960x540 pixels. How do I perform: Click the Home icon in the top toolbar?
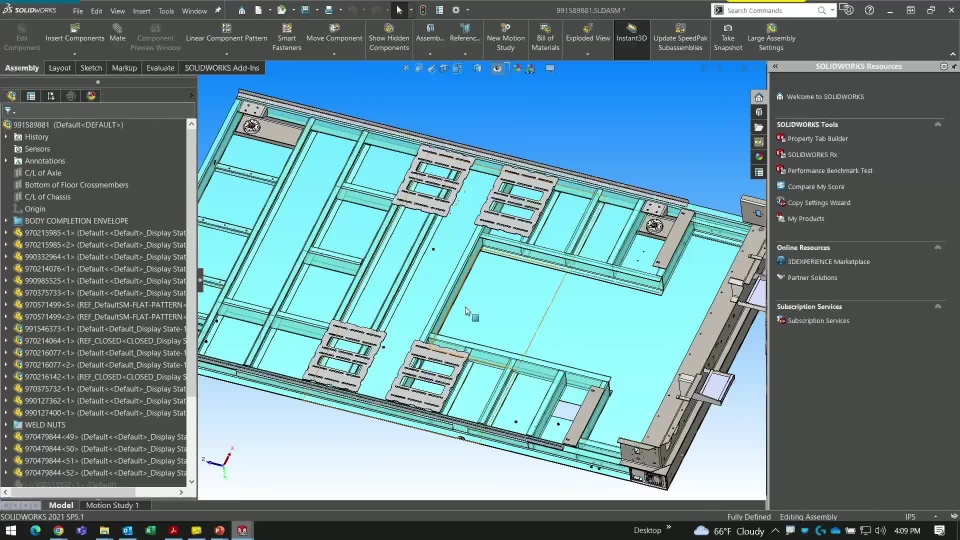(x=242, y=10)
